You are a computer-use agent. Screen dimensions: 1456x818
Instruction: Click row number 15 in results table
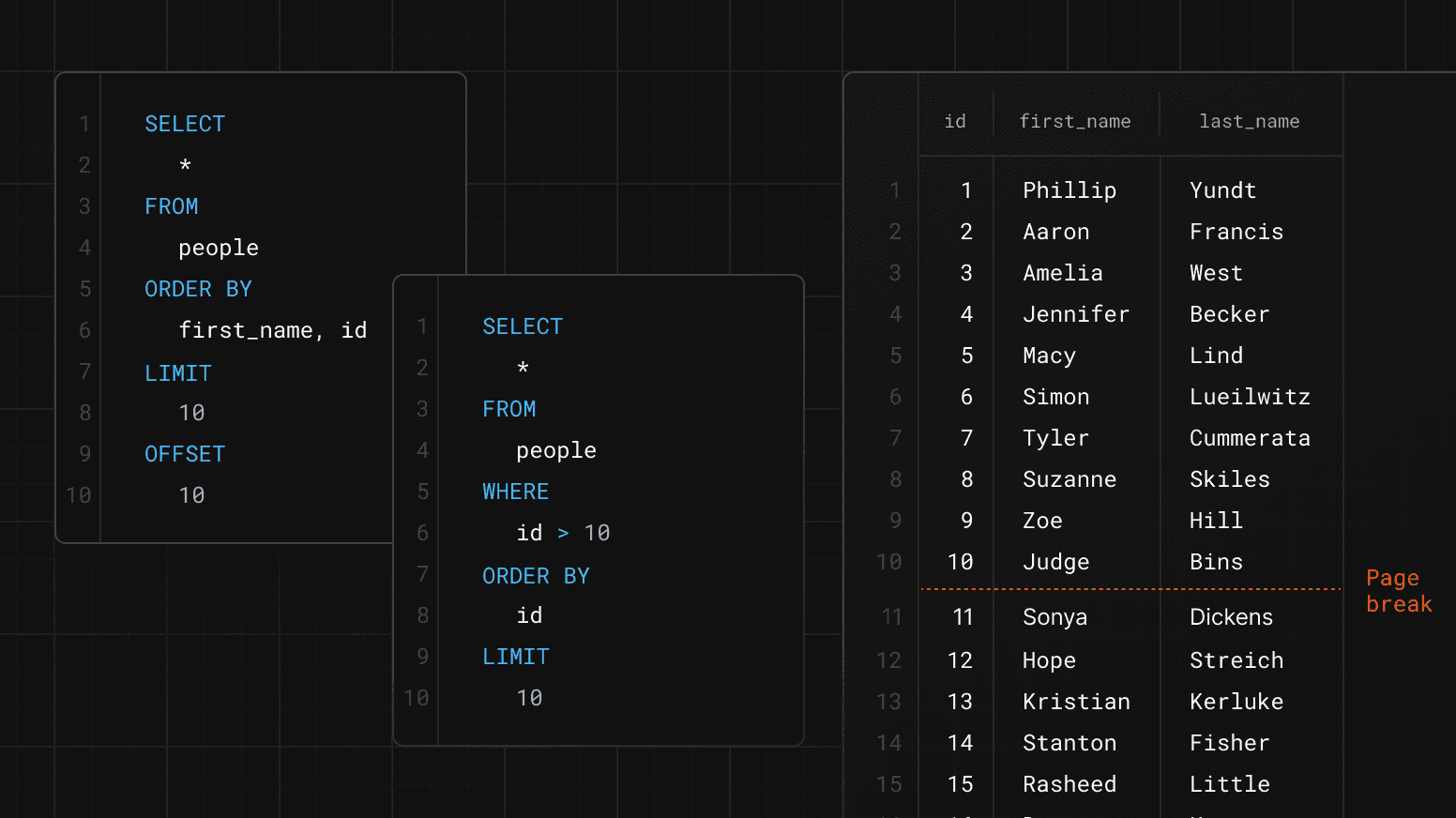coord(889,784)
